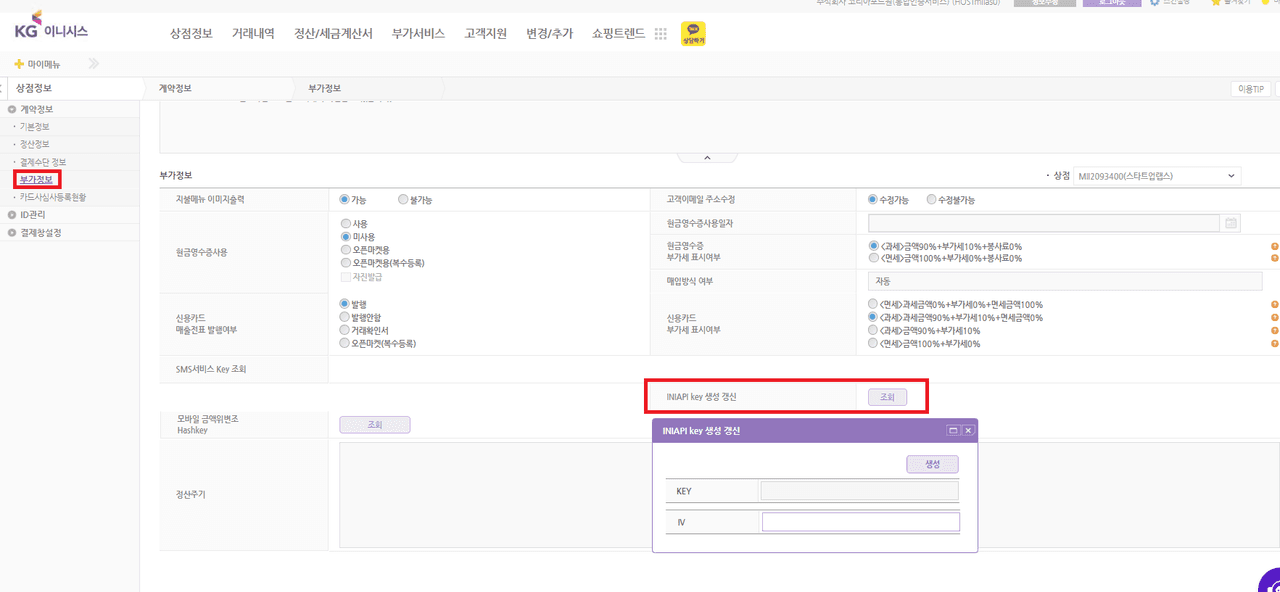Select 불가능 for 지불메뉴 이미지출력
Screen dimensions: 1280x592
pos(403,200)
